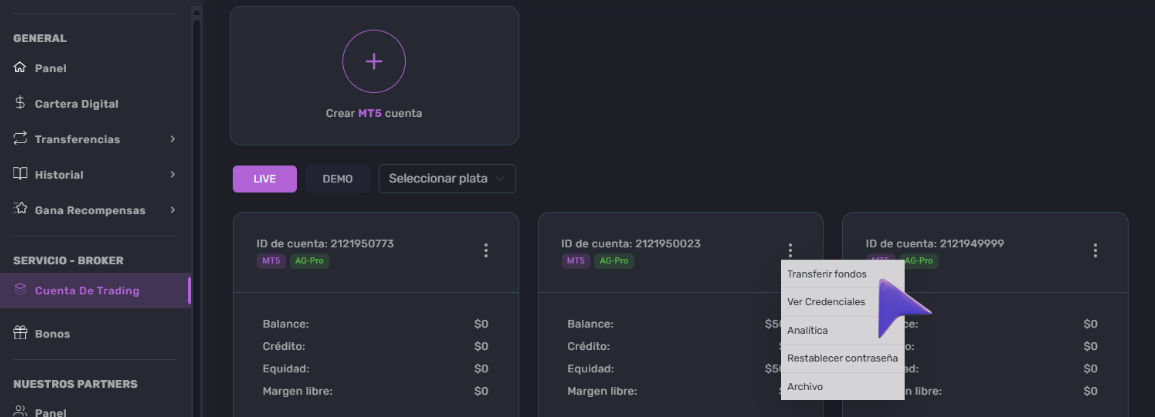Viewport: 1155px width, 417px height.
Task: Switch to LIVE accounts
Action: 264,179
